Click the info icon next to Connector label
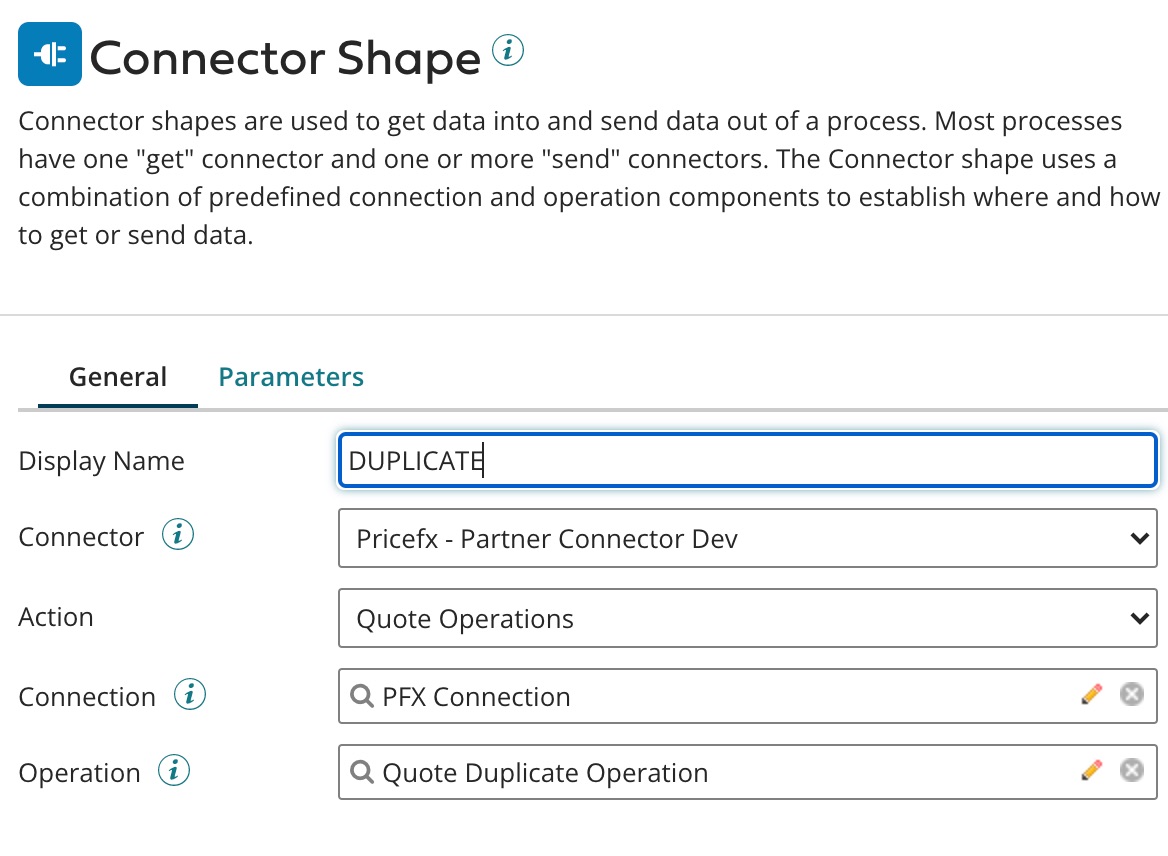The width and height of the screenshot is (1168, 856). [x=178, y=535]
